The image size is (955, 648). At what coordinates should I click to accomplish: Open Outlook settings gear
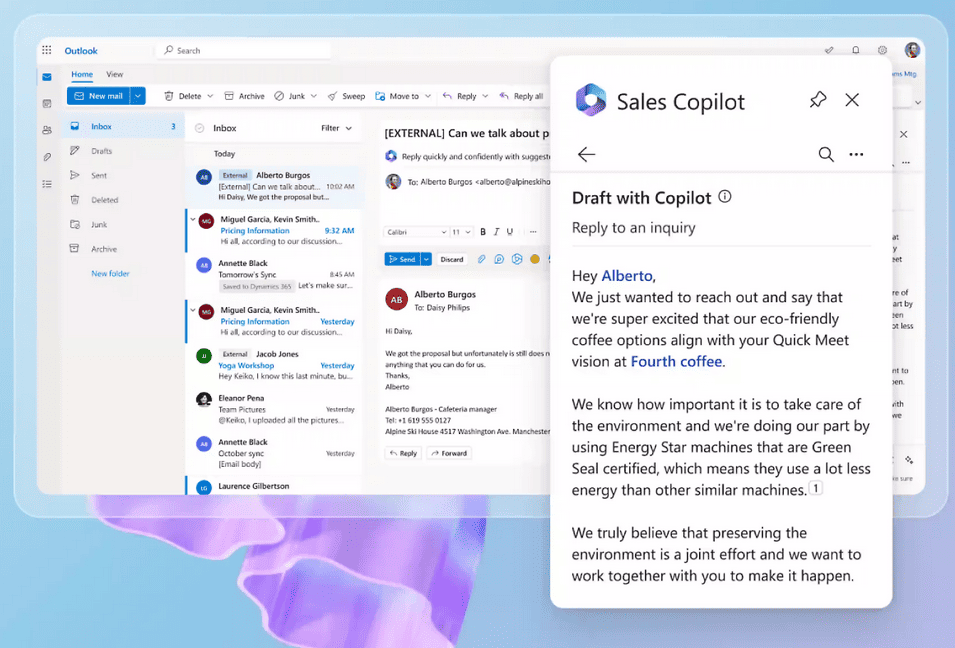click(x=882, y=51)
